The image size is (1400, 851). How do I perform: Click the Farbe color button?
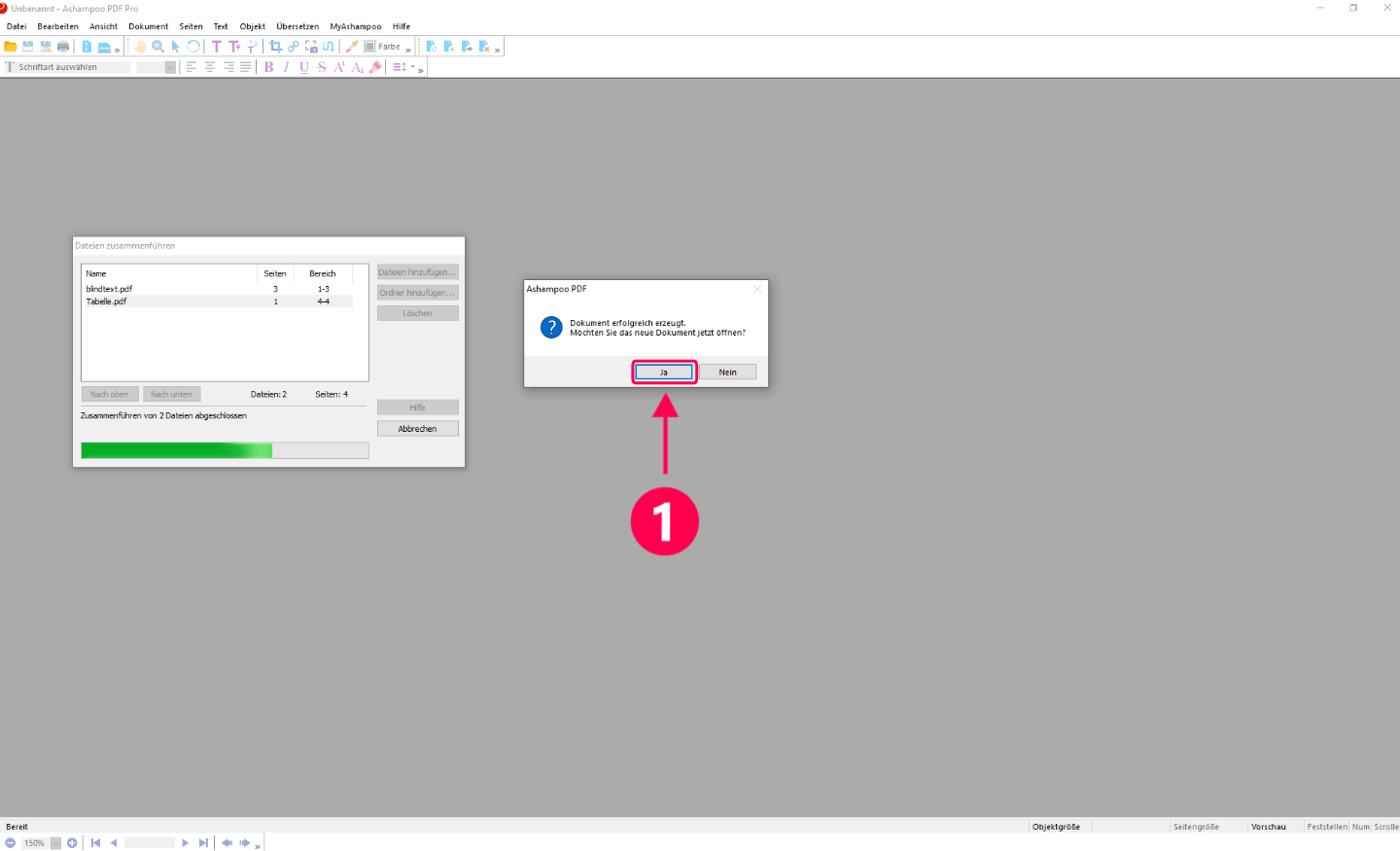(382, 47)
